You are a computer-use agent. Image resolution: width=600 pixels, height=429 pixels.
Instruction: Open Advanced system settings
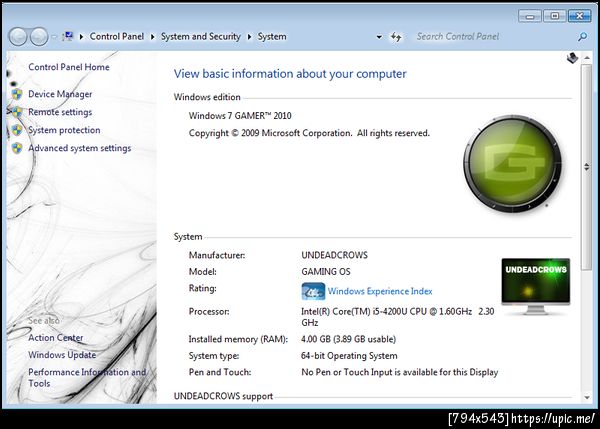point(80,148)
